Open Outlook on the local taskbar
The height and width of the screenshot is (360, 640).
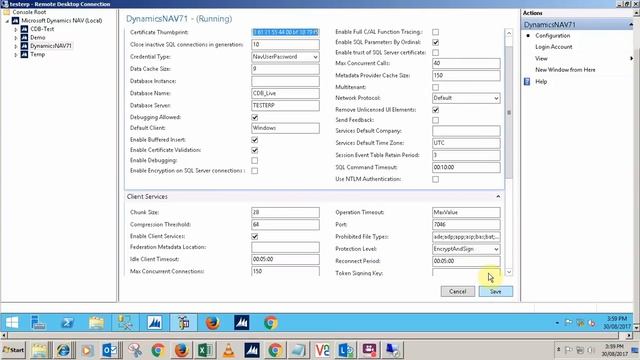click(x=110, y=350)
